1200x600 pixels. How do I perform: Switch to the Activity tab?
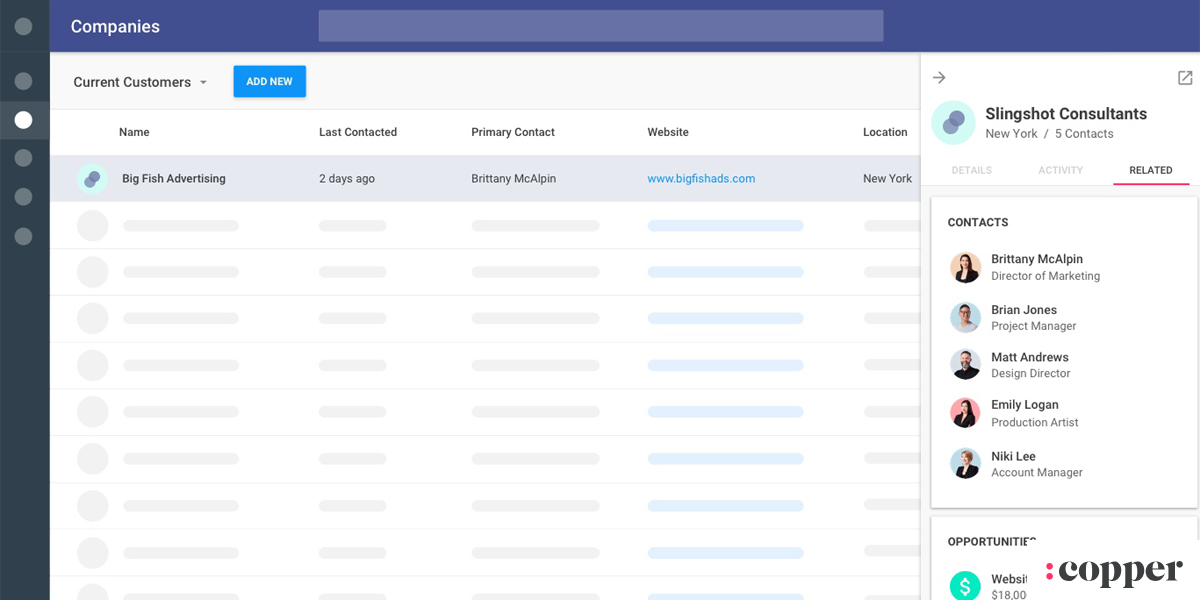click(x=1060, y=170)
